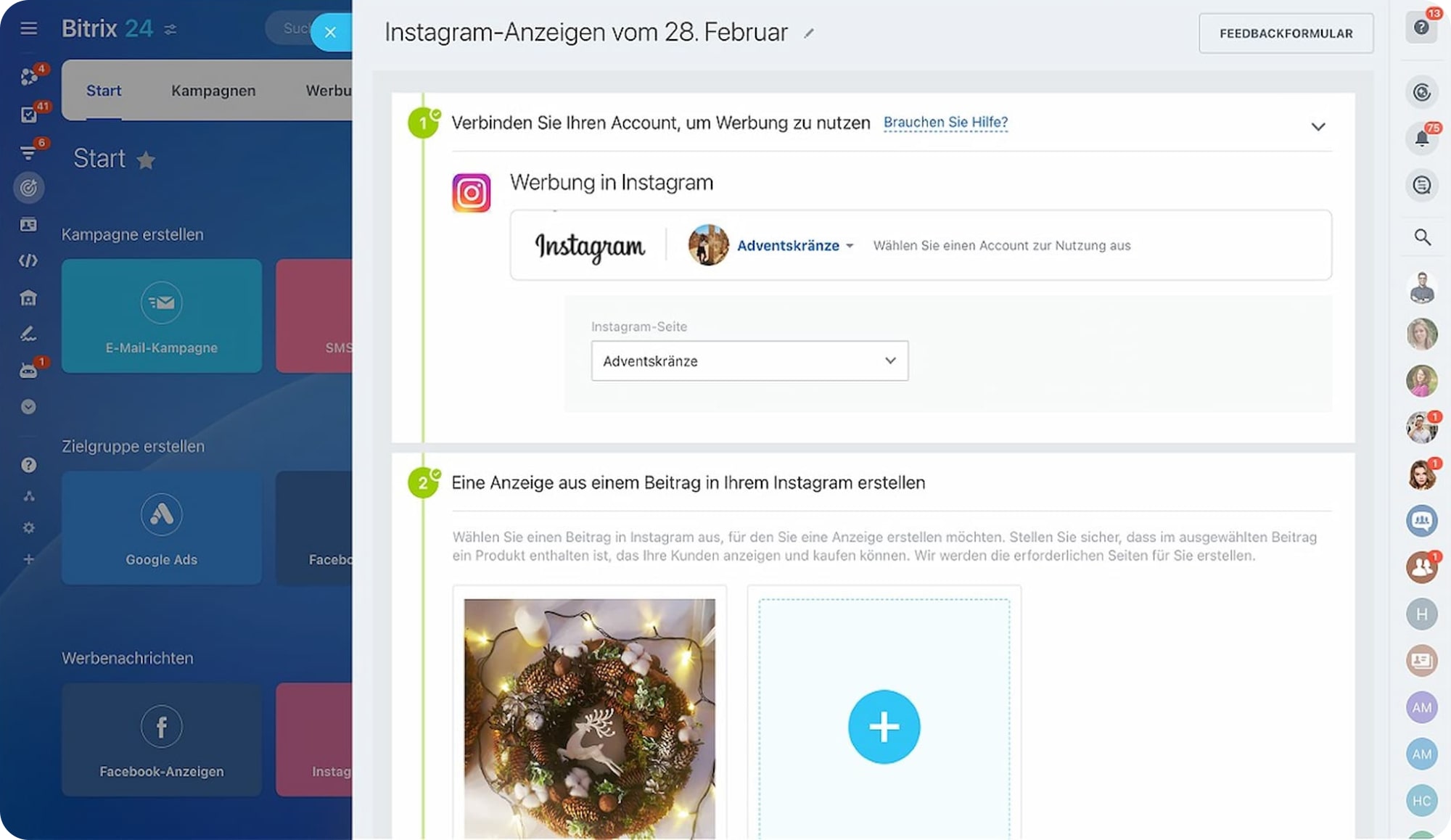Click the FEEDBACKFORMULAR button
Screen dimensions: 1451x840
click(1286, 33)
